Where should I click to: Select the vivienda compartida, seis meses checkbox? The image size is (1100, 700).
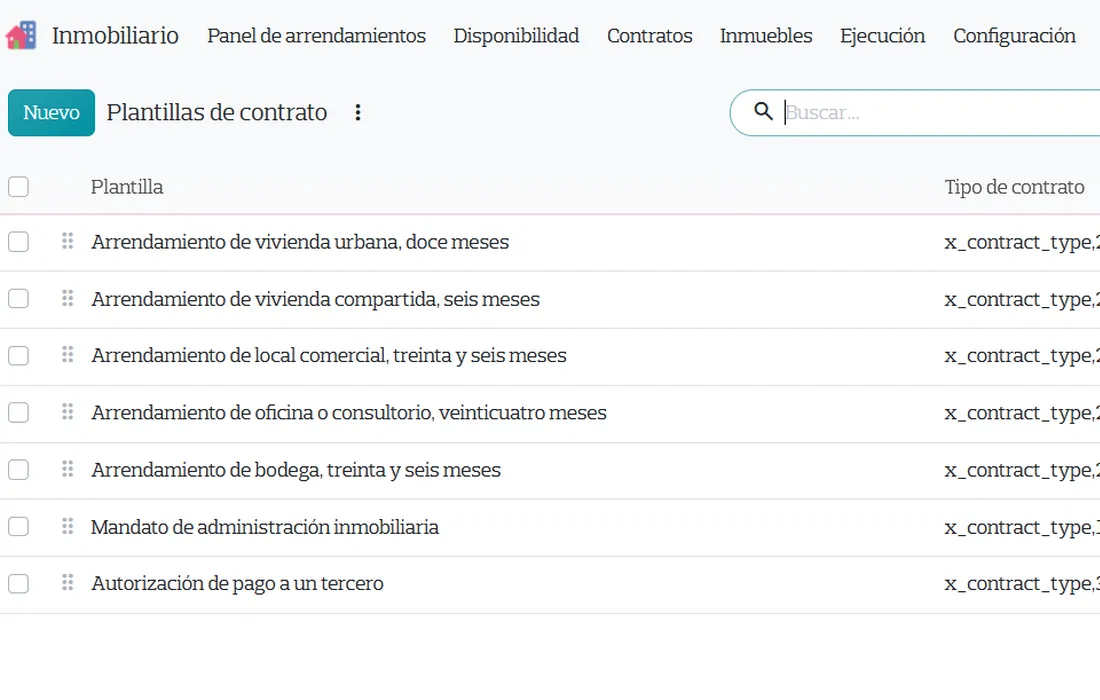click(18, 299)
